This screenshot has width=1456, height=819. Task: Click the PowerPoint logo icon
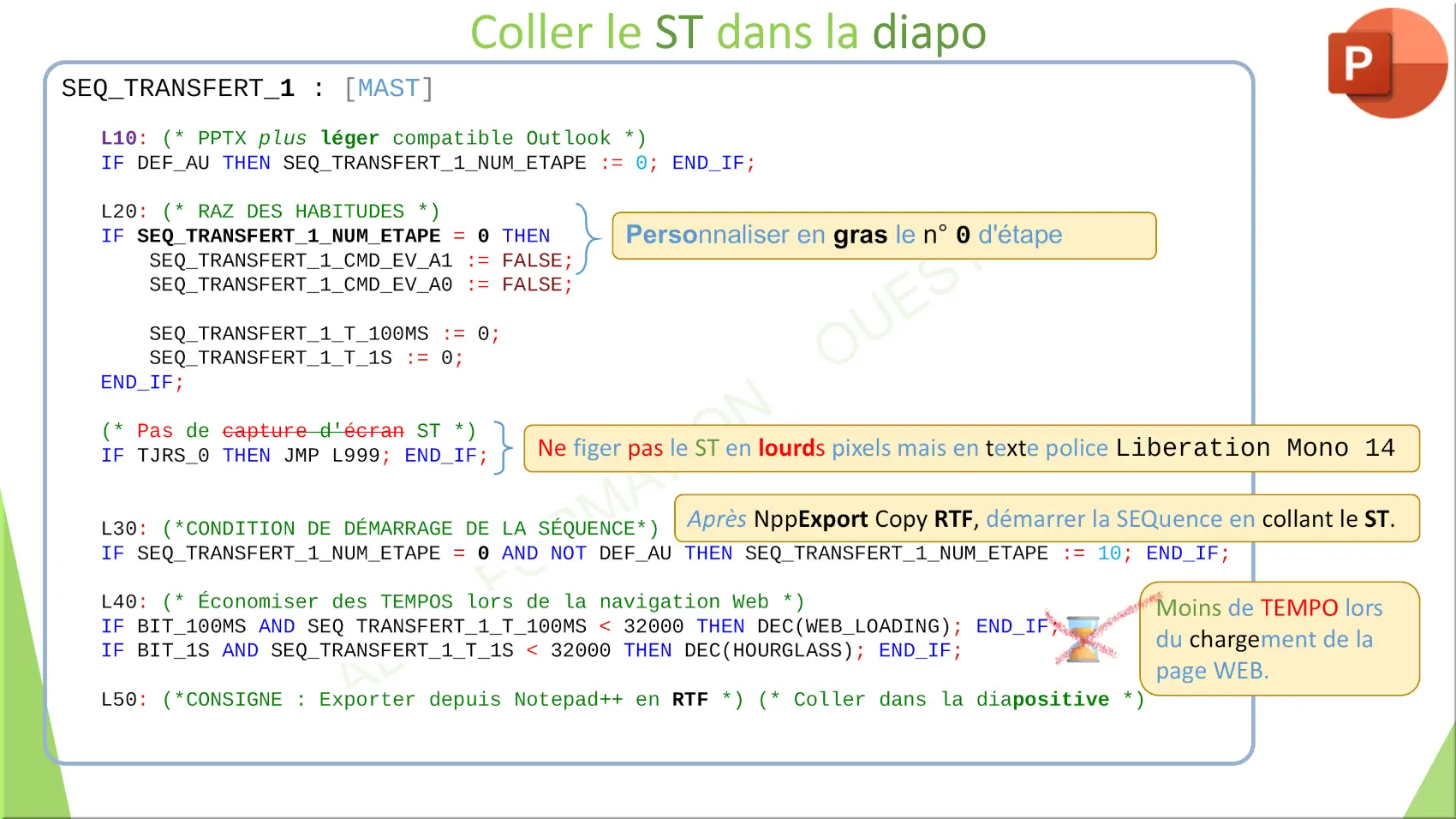tap(1387, 63)
